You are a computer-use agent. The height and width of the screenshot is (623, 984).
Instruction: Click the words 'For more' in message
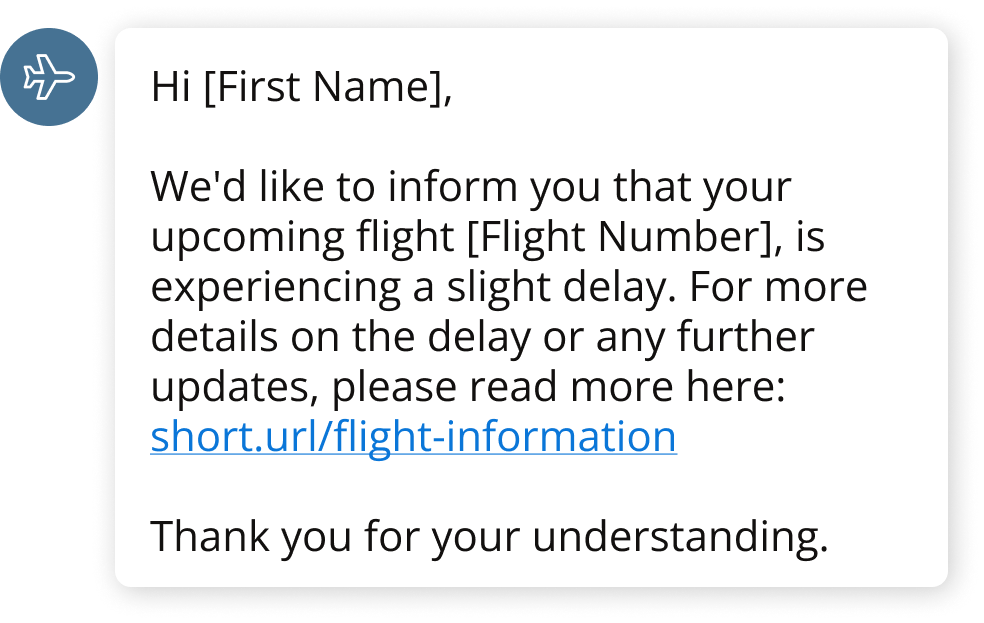778,288
